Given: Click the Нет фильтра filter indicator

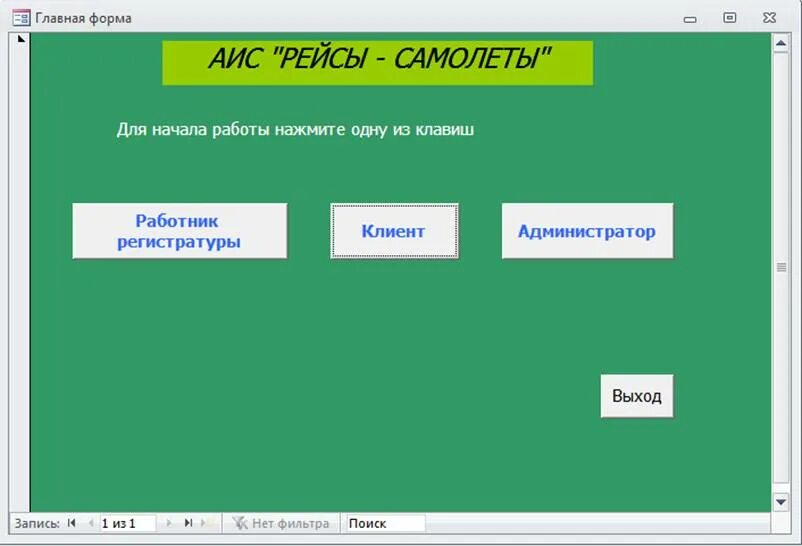Looking at the screenshot, I should coord(281,523).
